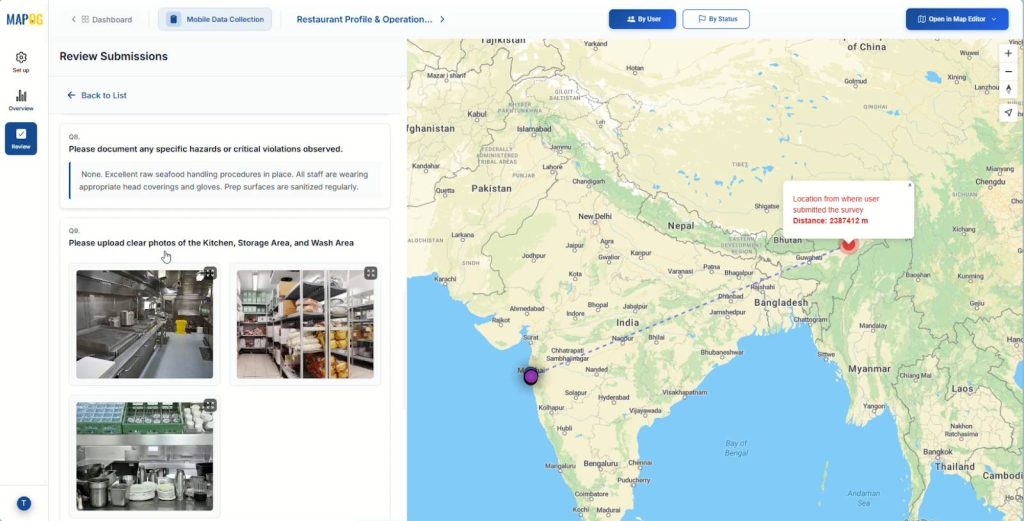Screen dimensions: 1024x521
Task: Click the purple marker near Mumbai
Action: click(x=531, y=376)
